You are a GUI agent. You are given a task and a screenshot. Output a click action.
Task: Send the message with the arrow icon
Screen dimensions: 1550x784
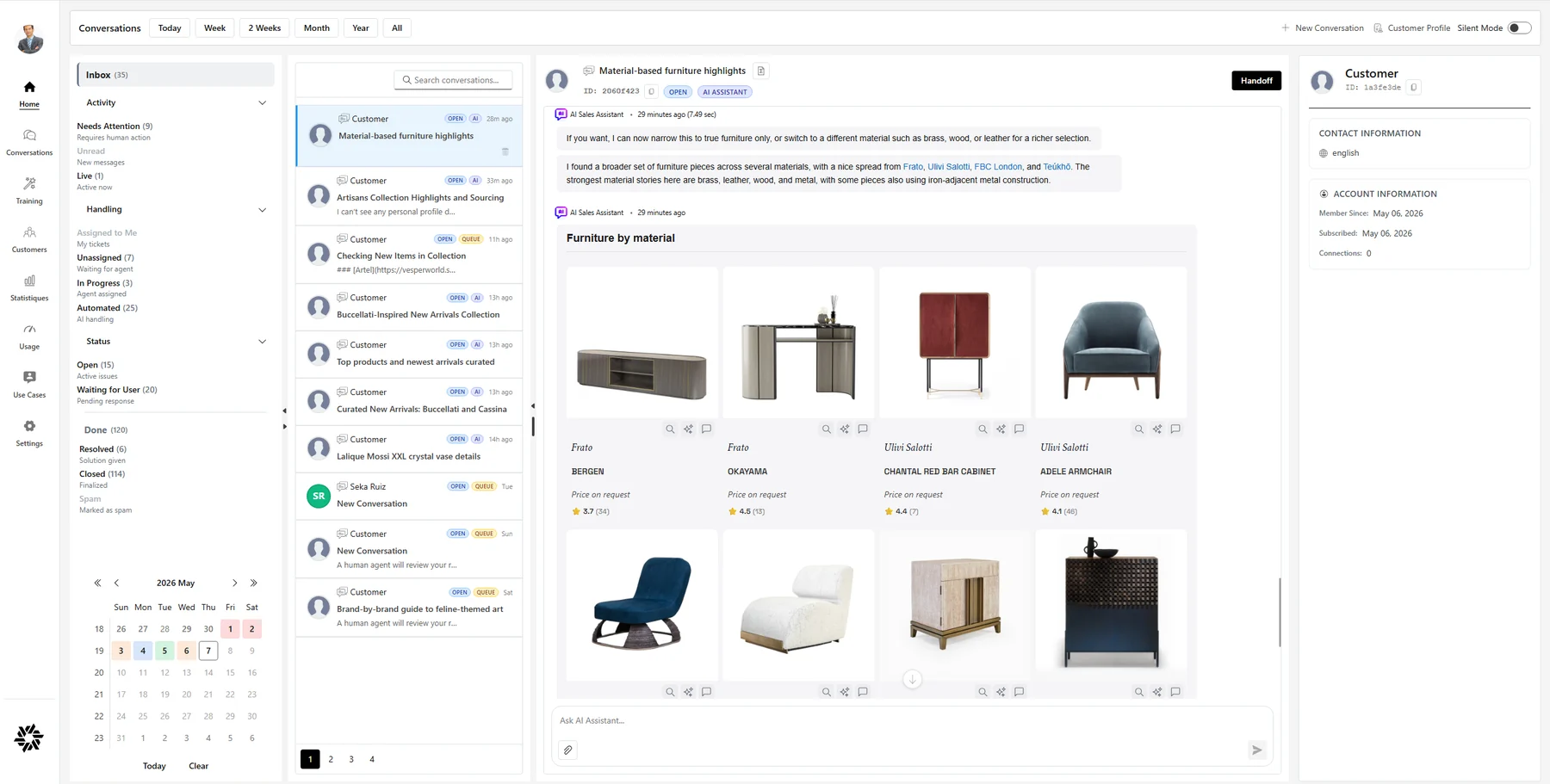coord(1256,750)
